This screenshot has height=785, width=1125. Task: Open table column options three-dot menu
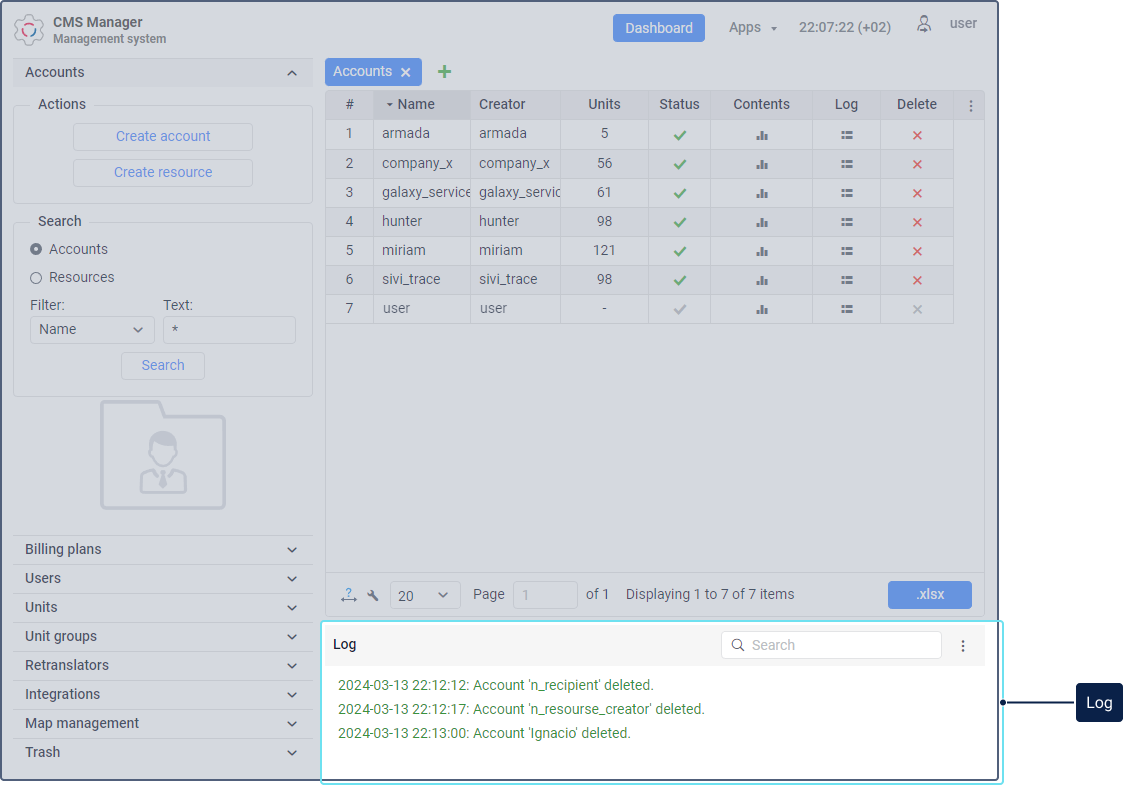(x=970, y=105)
